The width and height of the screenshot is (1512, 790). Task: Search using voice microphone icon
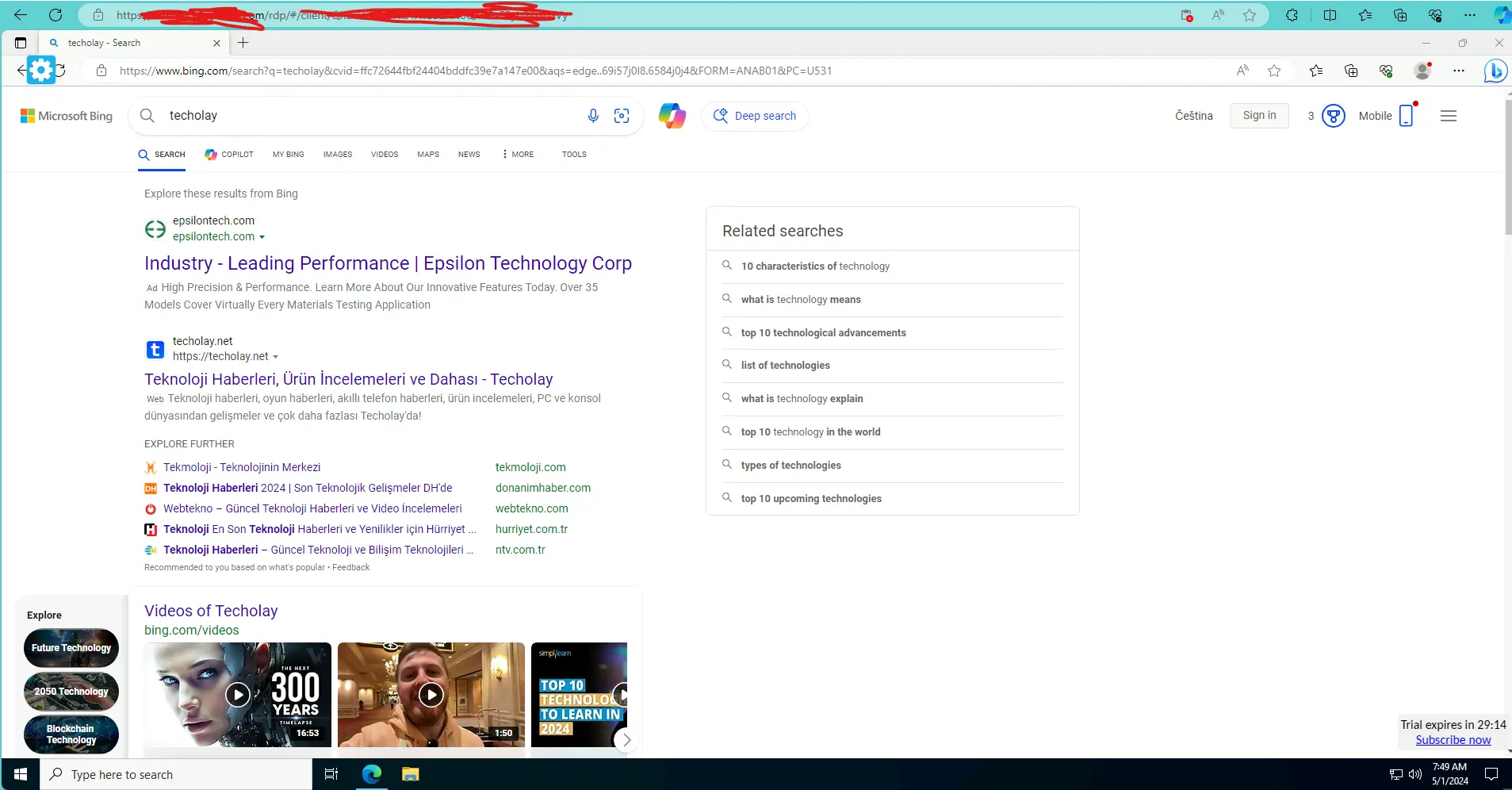tap(593, 116)
